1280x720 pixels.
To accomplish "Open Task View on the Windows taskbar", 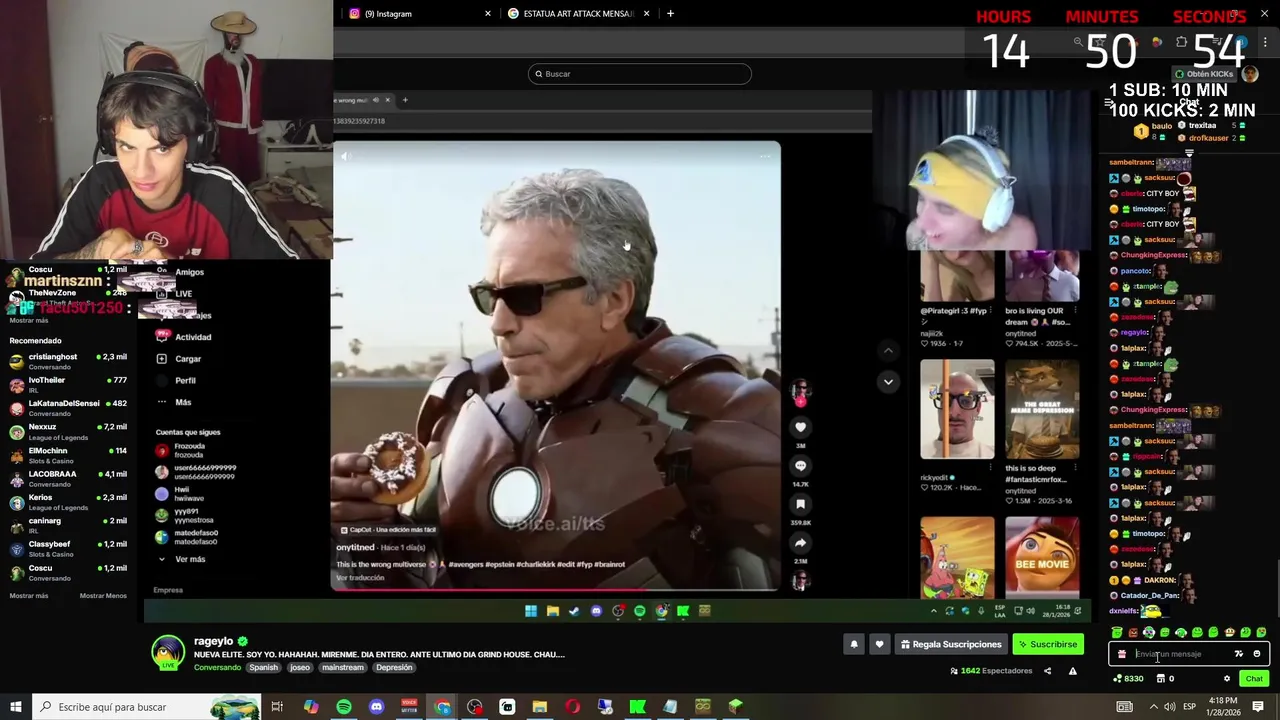I will [x=277, y=707].
